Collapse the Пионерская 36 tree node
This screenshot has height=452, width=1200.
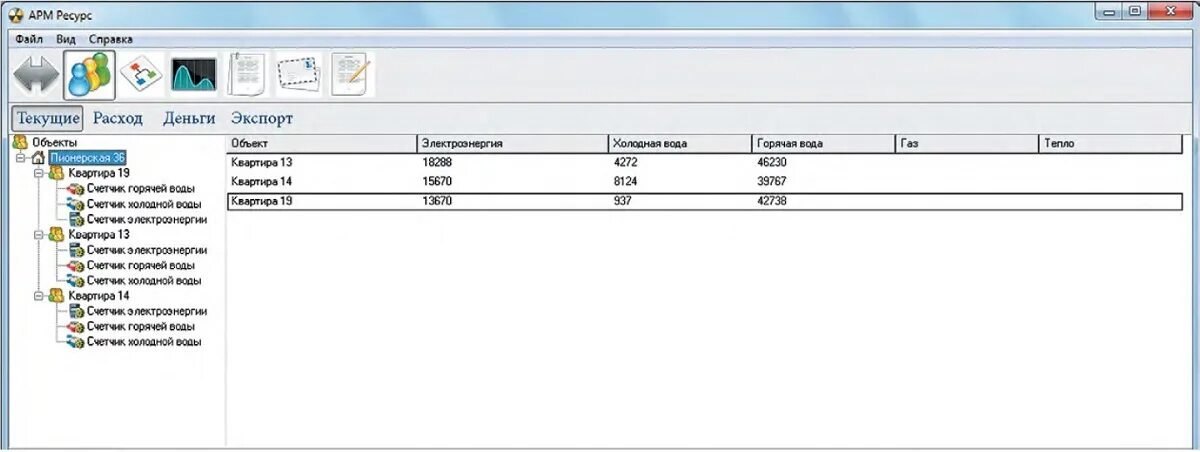point(20,158)
